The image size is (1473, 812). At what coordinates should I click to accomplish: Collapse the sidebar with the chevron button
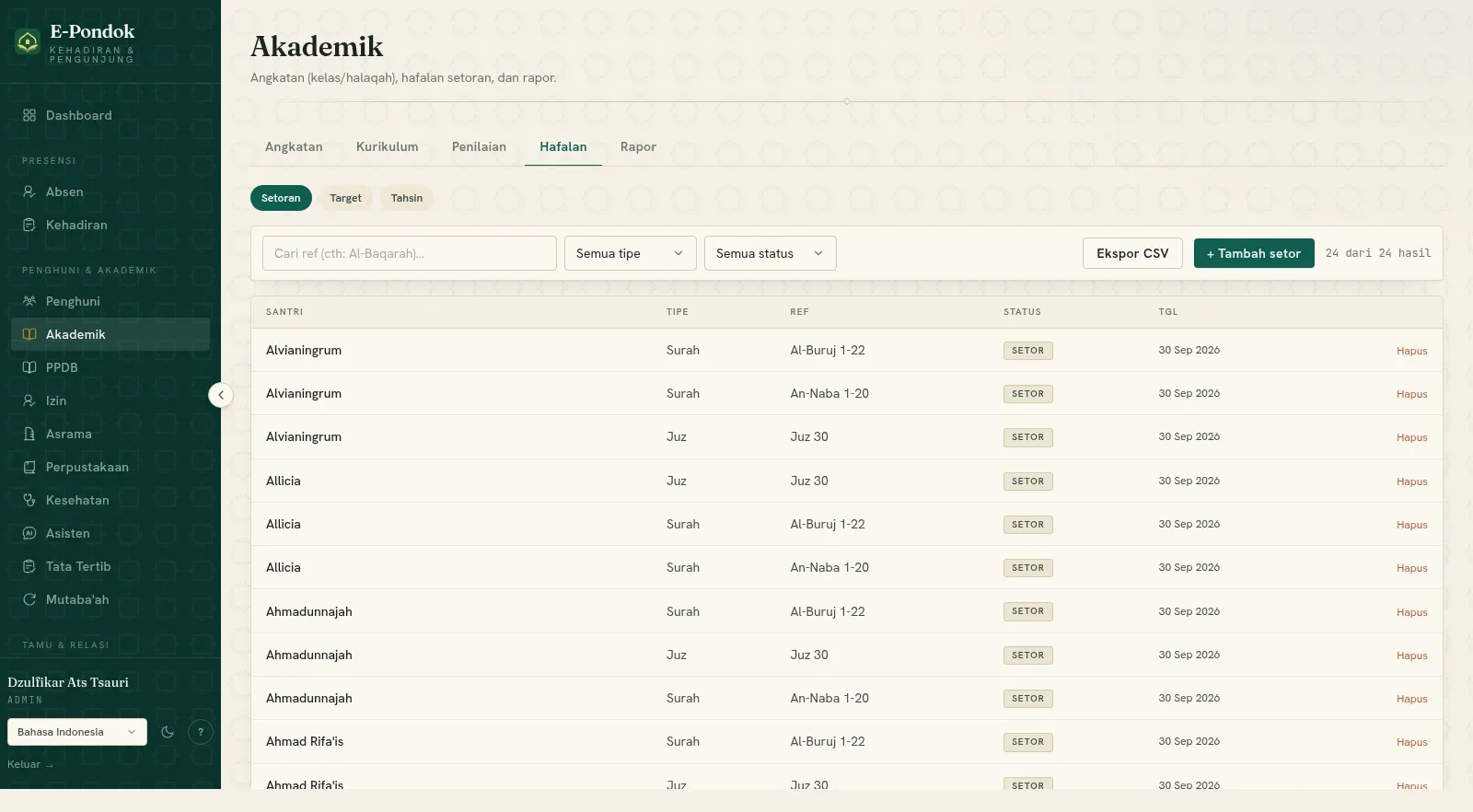221,395
